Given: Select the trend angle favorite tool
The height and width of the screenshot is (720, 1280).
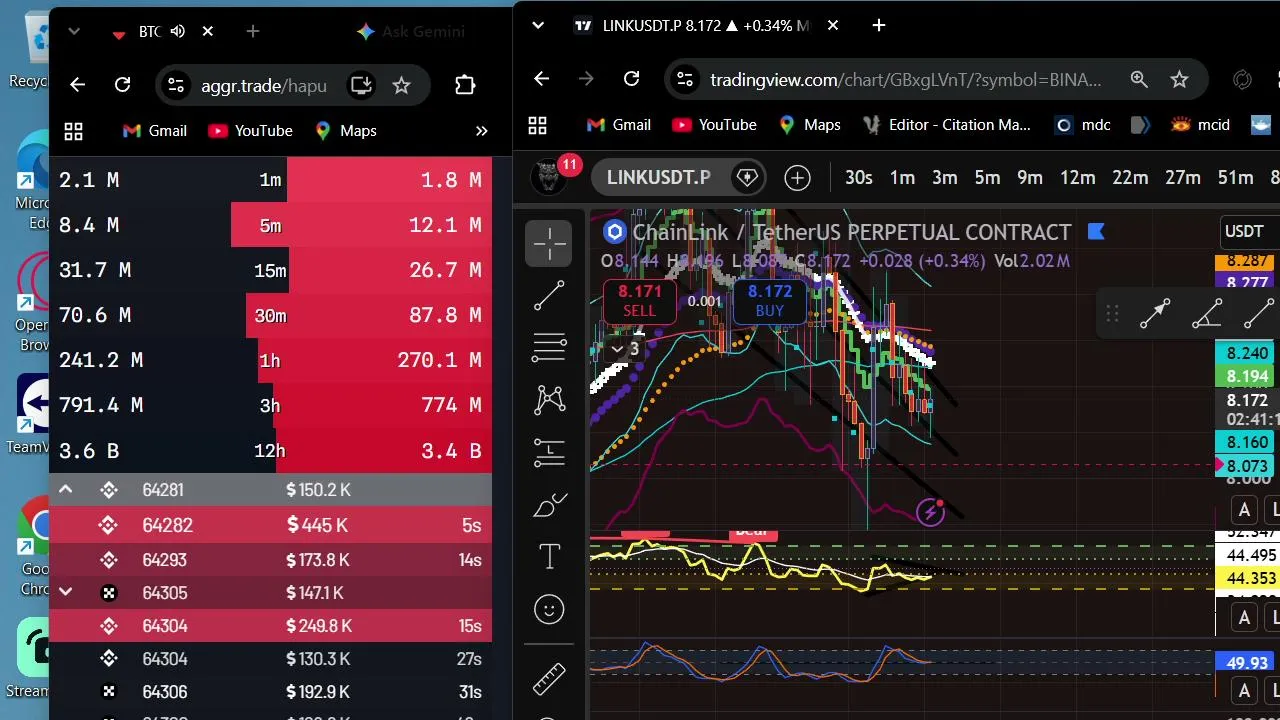Looking at the screenshot, I should point(1207,315).
